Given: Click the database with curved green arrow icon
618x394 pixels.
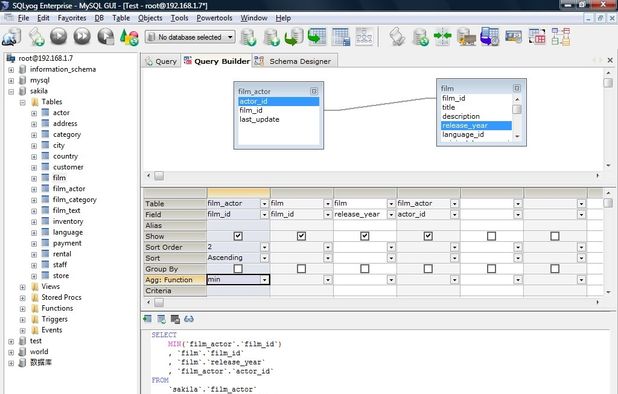Looking at the screenshot, I should click(x=294, y=37).
